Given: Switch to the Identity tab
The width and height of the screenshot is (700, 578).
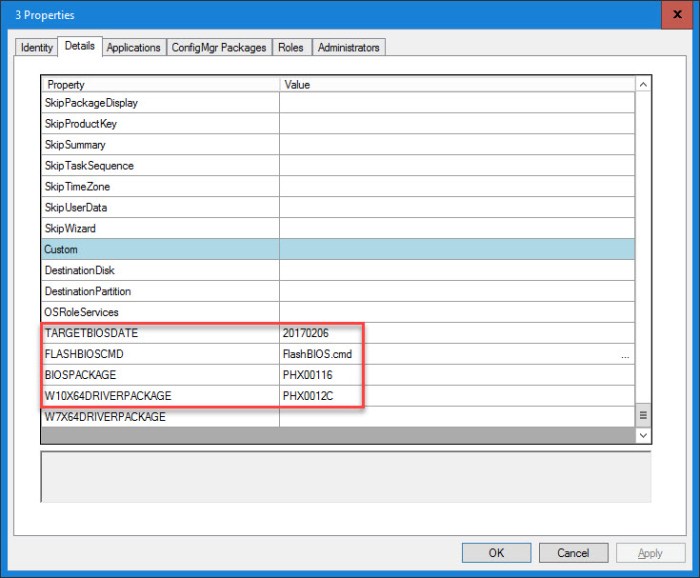Looking at the screenshot, I should point(37,47).
